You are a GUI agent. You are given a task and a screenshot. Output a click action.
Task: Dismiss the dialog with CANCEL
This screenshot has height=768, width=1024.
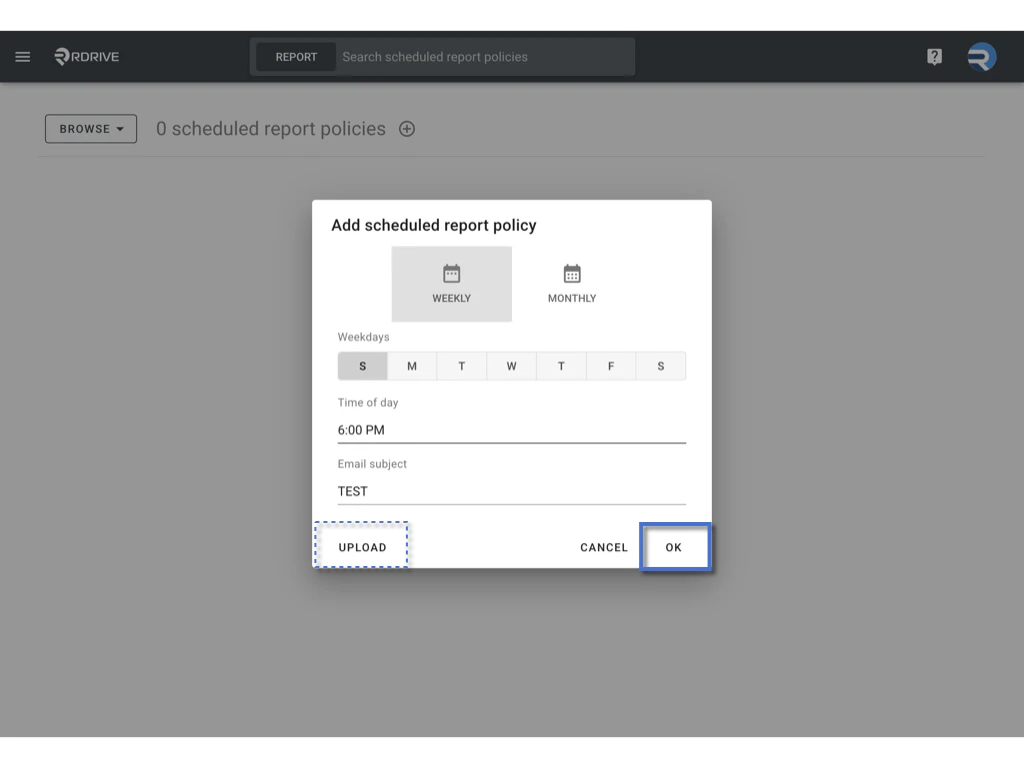tap(603, 547)
